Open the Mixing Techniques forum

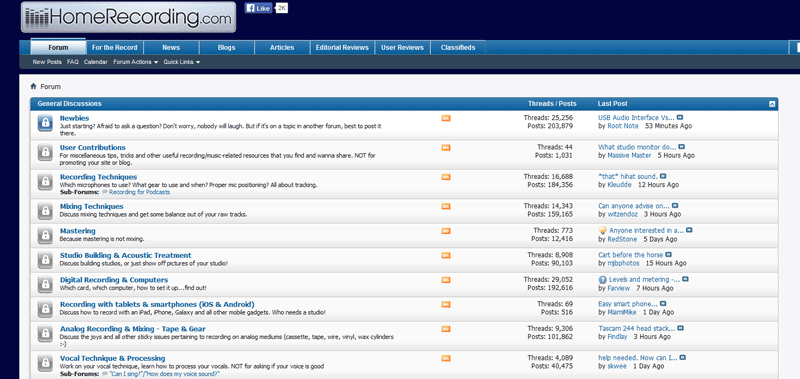pyautogui.click(x=92, y=207)
